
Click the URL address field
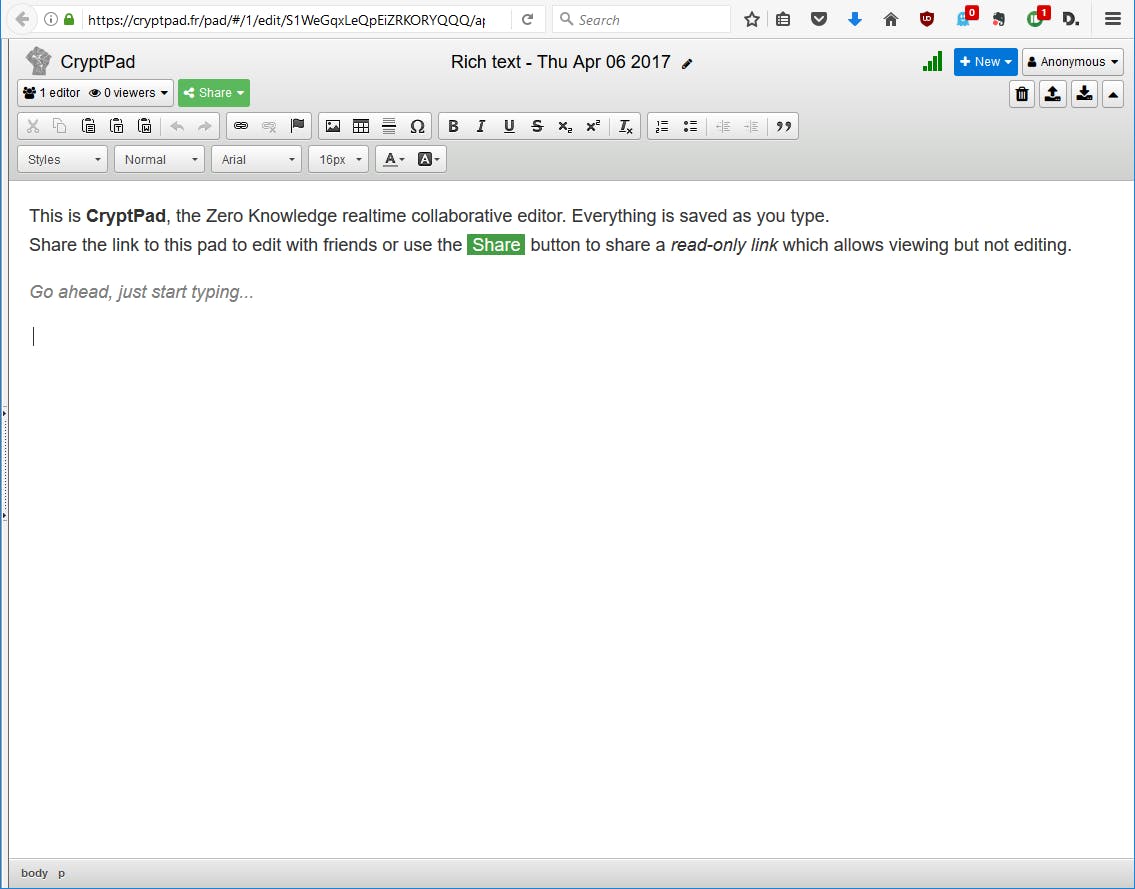point(286,20)
